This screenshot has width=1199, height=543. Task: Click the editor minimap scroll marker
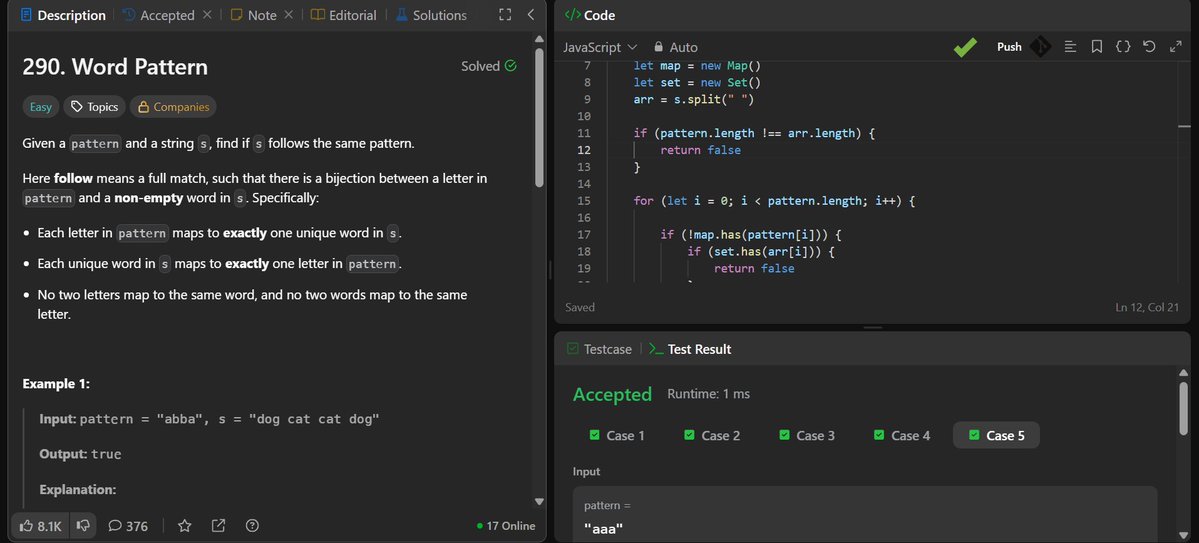pos(1184,126)
